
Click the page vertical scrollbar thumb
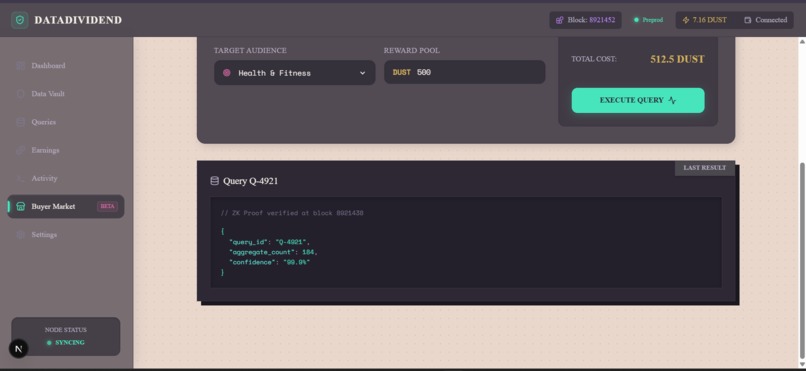(801, 261)
